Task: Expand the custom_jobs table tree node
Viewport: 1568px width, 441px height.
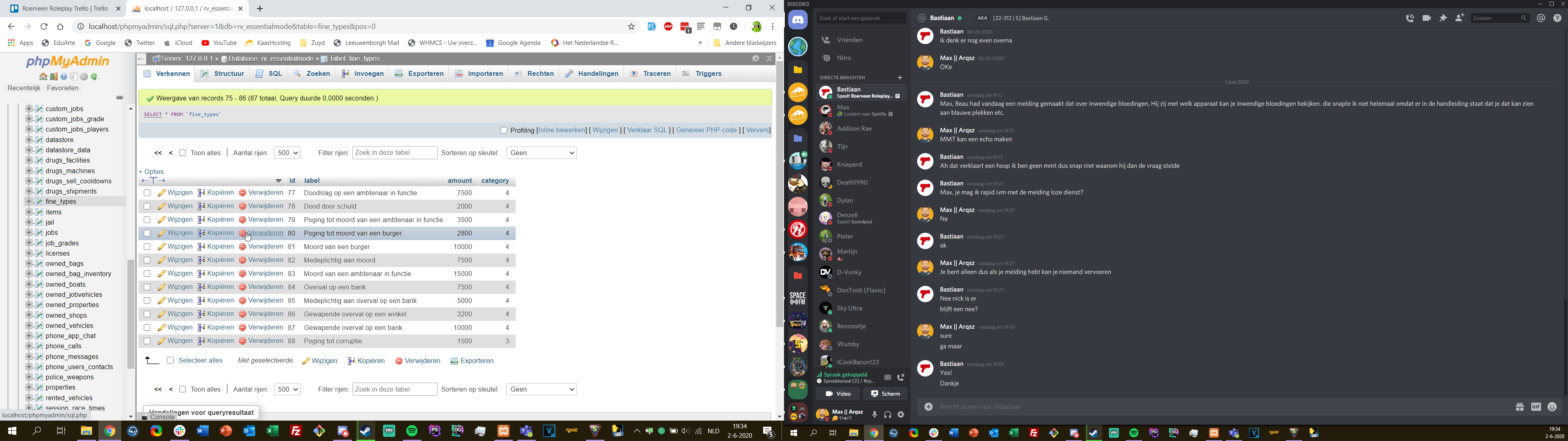Action: pos(29,109)
